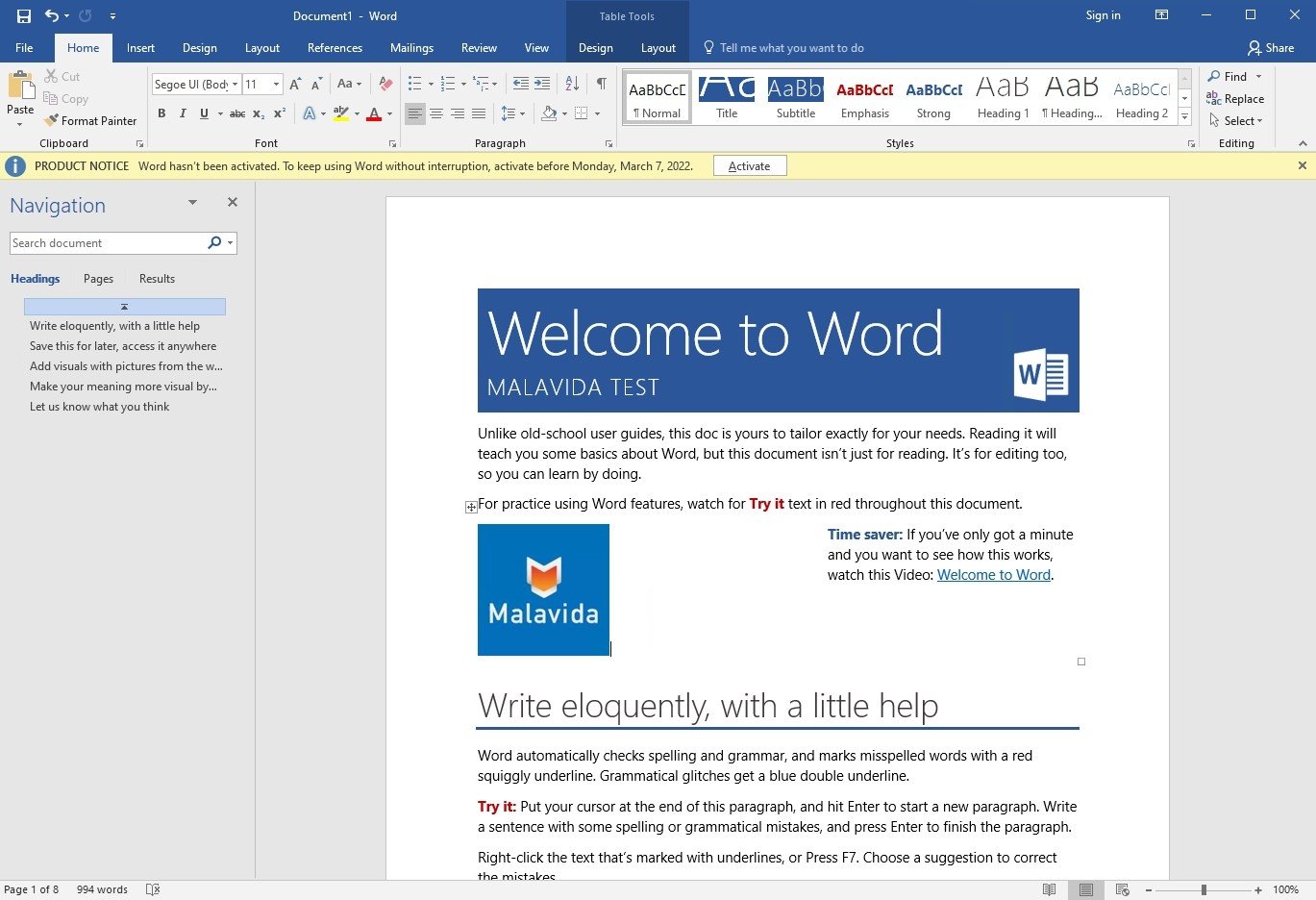Open the font size dropdown
1316x900 pixels.
[274, 84]
